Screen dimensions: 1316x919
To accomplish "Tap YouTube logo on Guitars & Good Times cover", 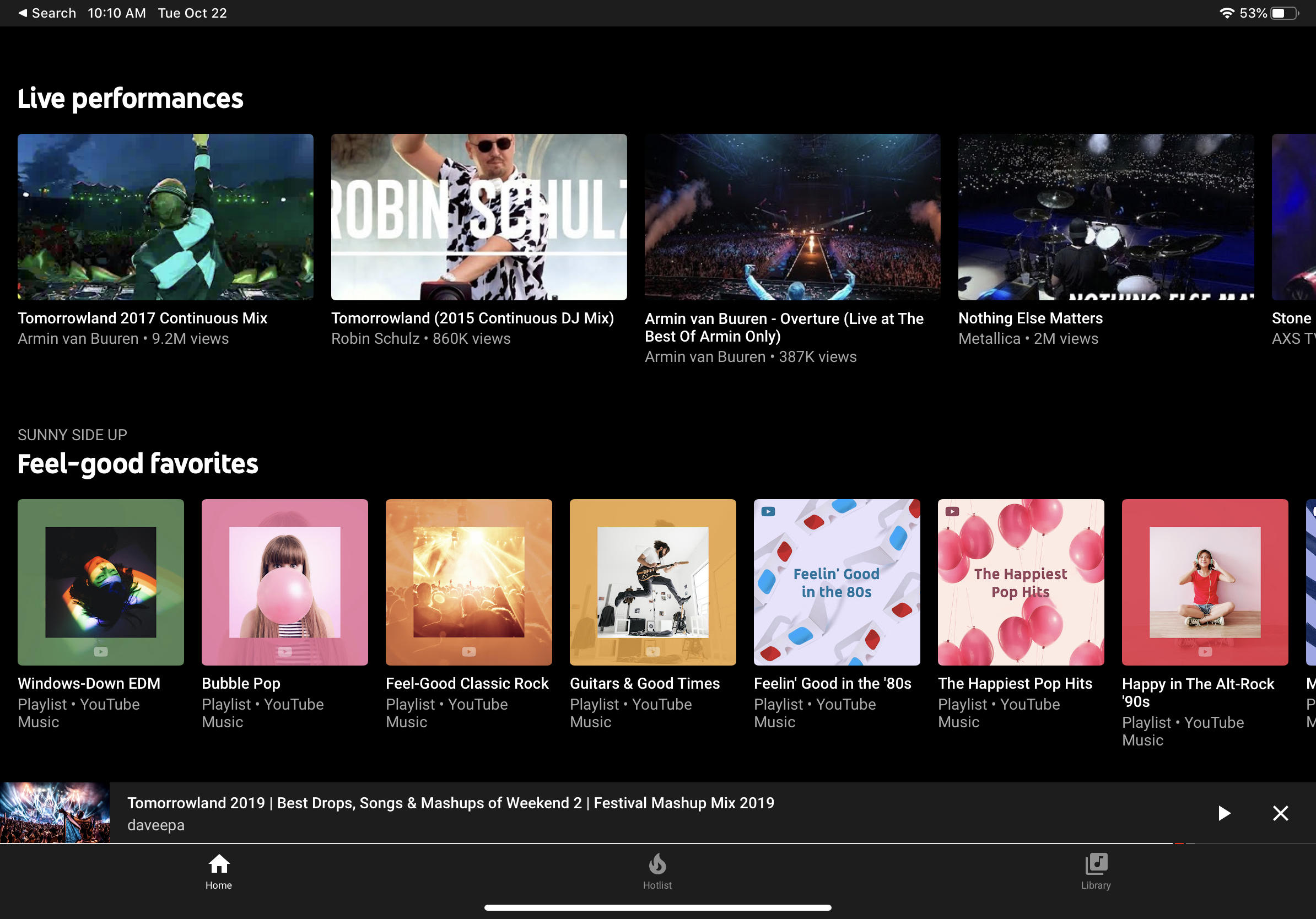I will (x=653, y=651).
